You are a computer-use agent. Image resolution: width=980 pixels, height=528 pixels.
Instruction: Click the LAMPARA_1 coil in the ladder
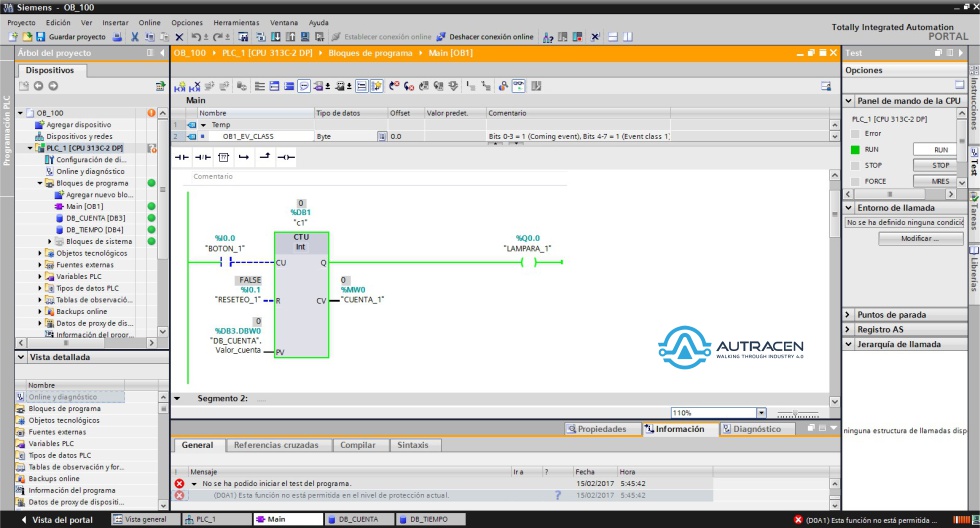[529, 262]
